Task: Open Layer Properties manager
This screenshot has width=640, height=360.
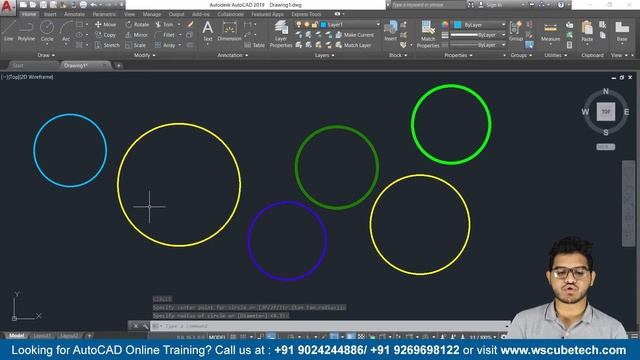Action: (x=281, y=34)
